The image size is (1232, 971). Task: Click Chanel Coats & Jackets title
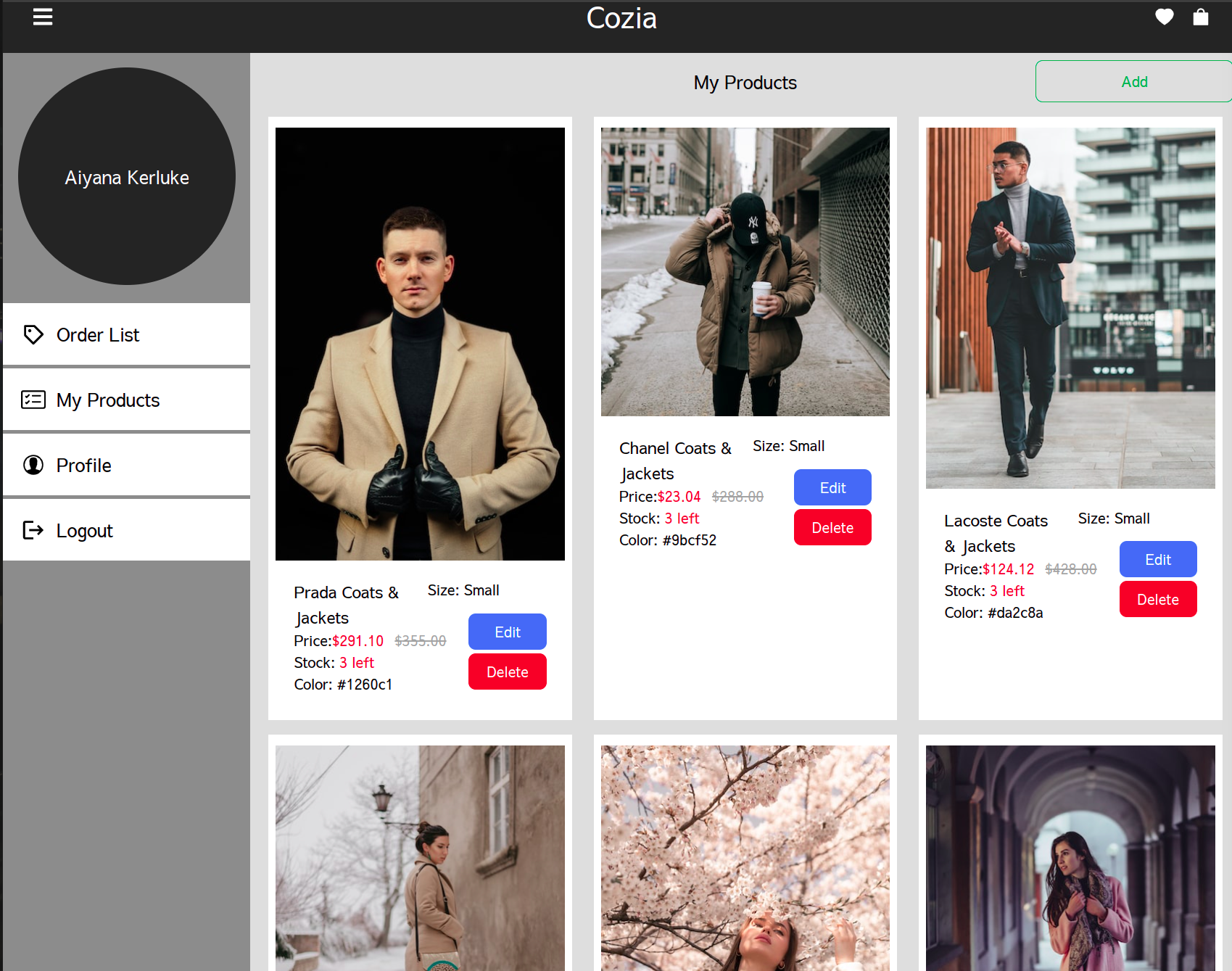[676, 460]
